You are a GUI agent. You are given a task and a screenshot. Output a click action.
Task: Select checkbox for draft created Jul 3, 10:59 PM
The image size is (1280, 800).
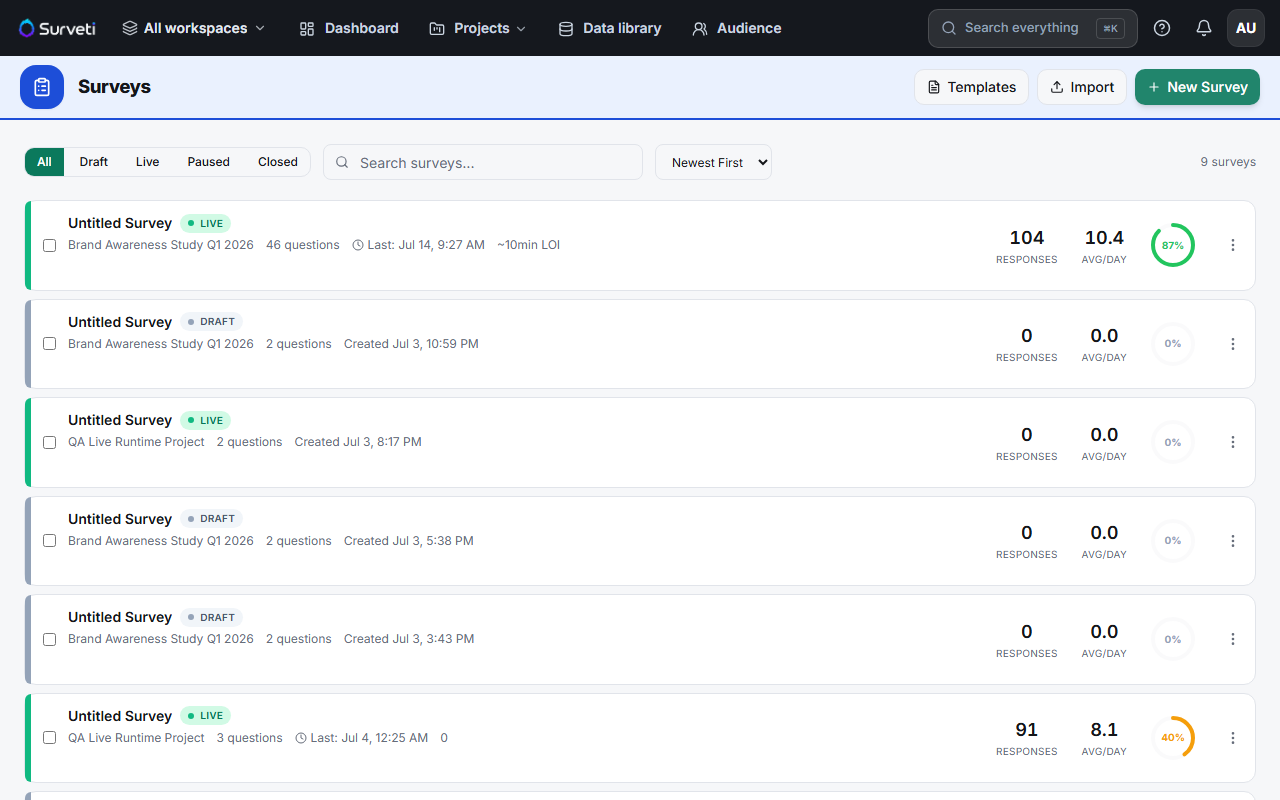click(49, 344)
